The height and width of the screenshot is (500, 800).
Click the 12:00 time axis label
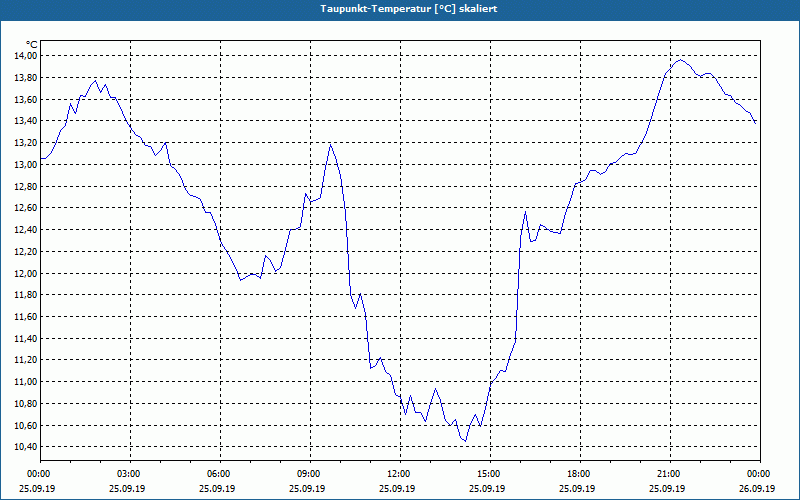(x=401, y=474)
